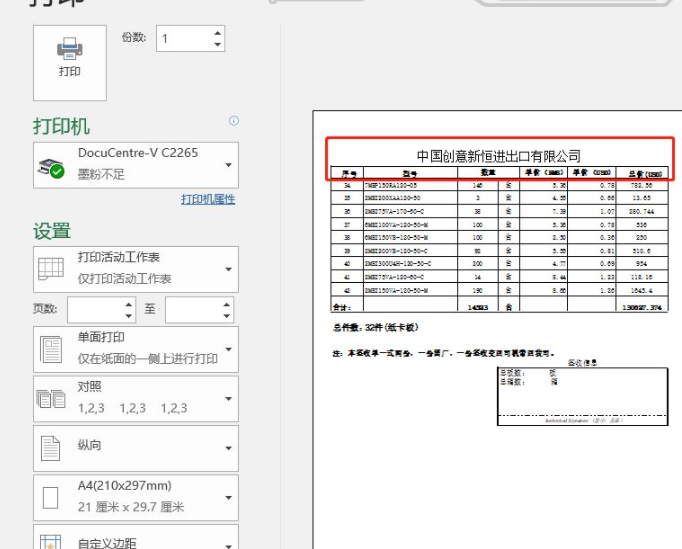The width and height of the screenshot is (682, 549).
Task: Click the custom margins icon with star
Action: coord(50,542)
